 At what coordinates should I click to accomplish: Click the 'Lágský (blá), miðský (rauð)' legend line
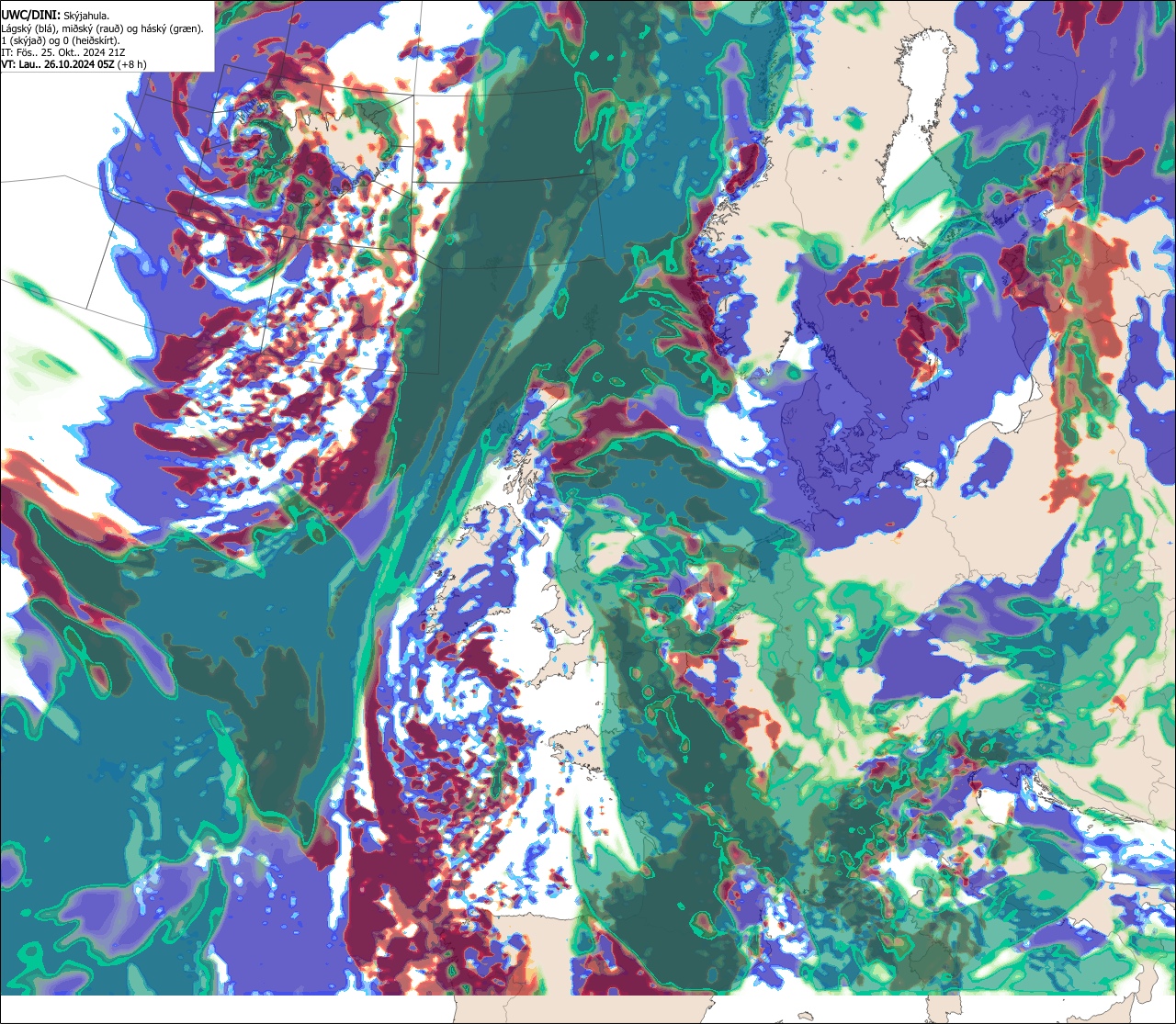click(103, 28)
